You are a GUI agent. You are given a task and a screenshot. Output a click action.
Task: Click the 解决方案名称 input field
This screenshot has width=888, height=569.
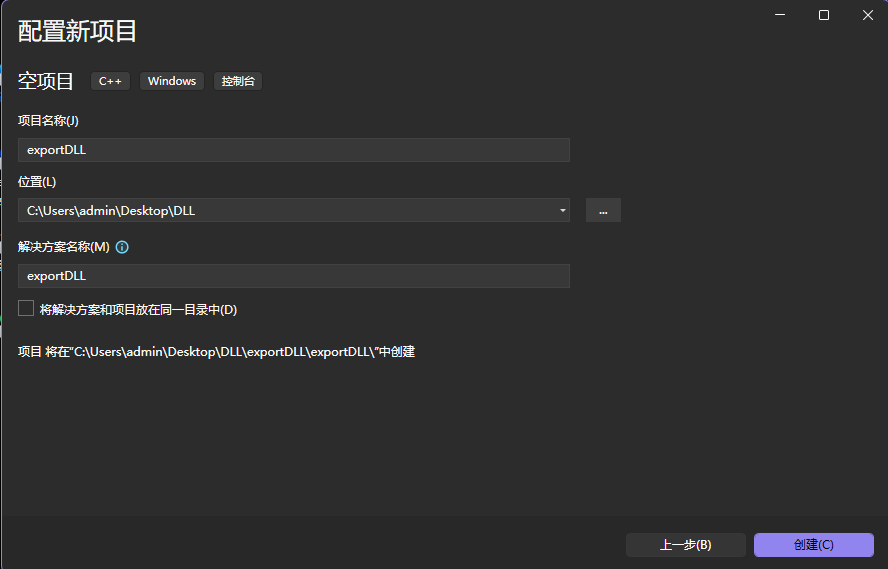point(294,276)
